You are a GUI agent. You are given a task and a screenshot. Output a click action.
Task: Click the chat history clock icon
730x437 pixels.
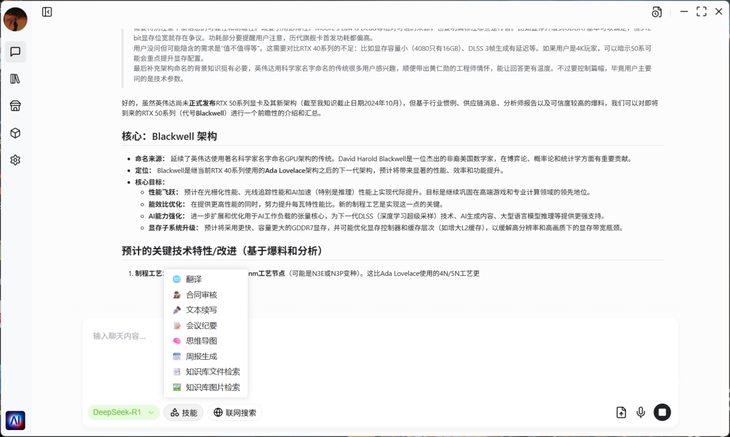point(656,12)
